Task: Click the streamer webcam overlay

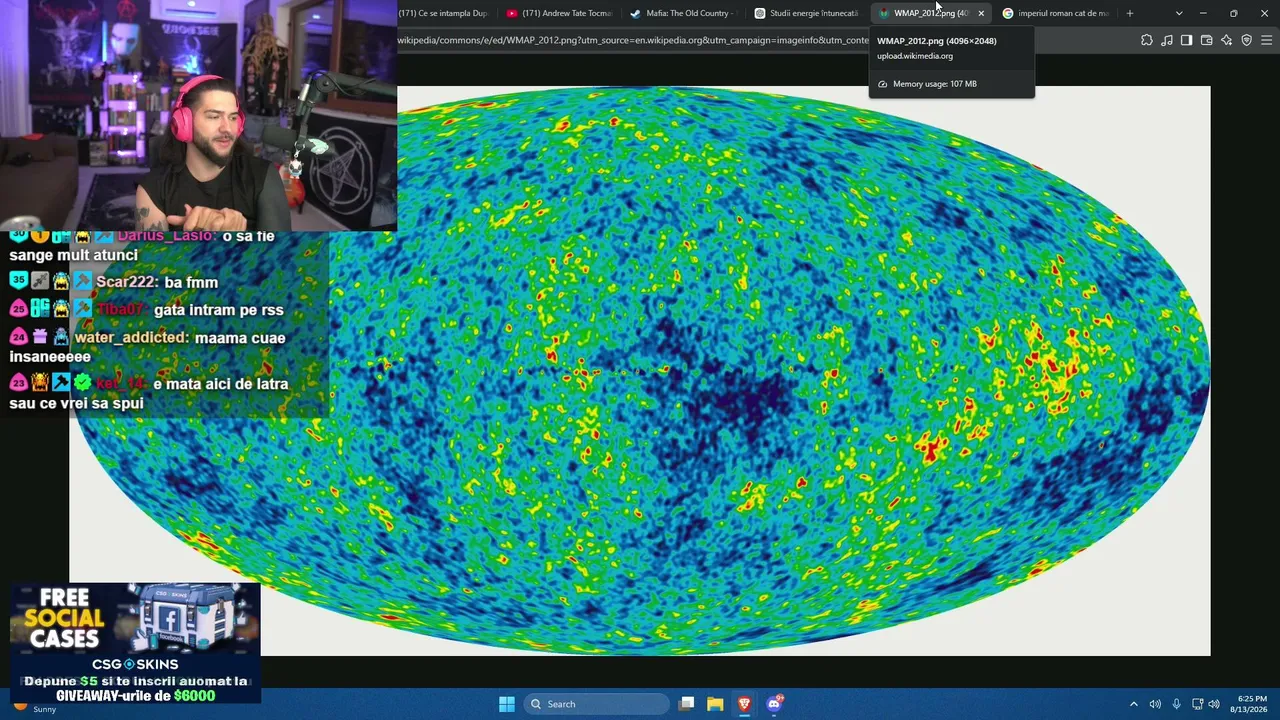Action: tap(198, 115)
